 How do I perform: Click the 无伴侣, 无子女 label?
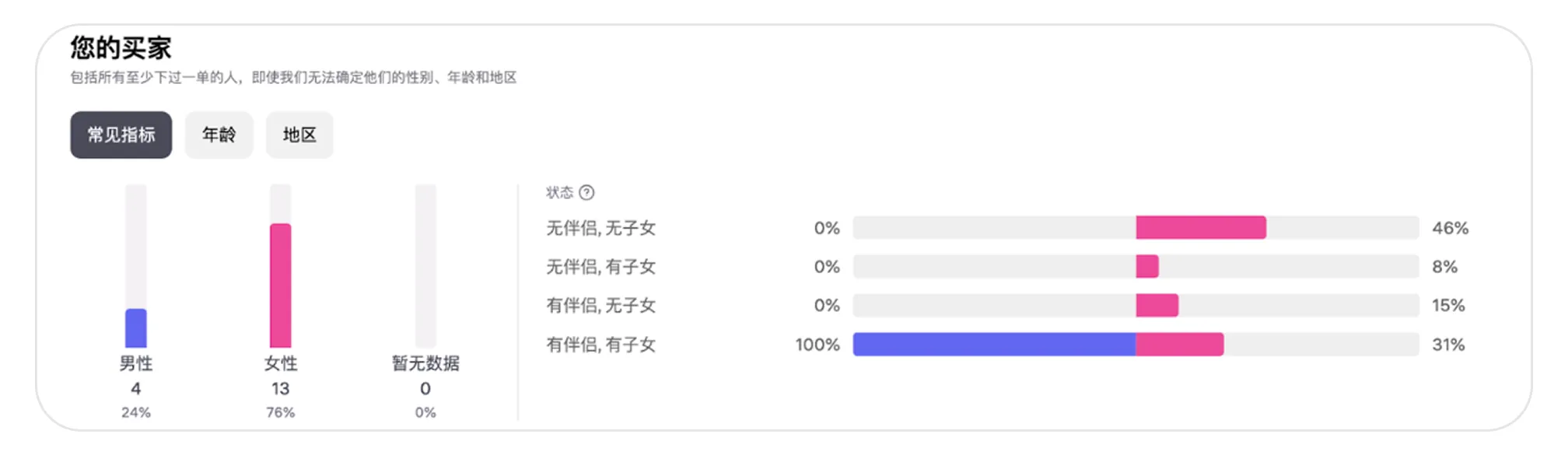point(600,228)
